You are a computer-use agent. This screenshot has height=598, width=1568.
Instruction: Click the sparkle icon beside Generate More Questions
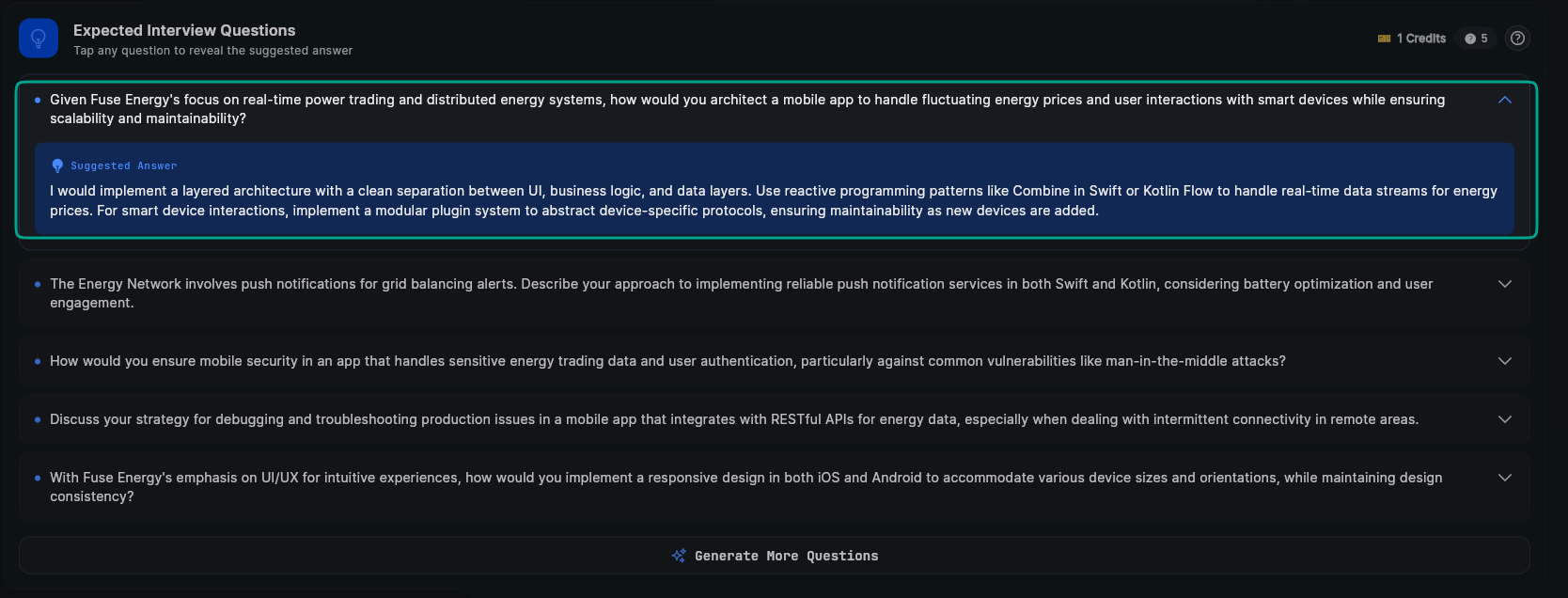click(x=679, y=556)
